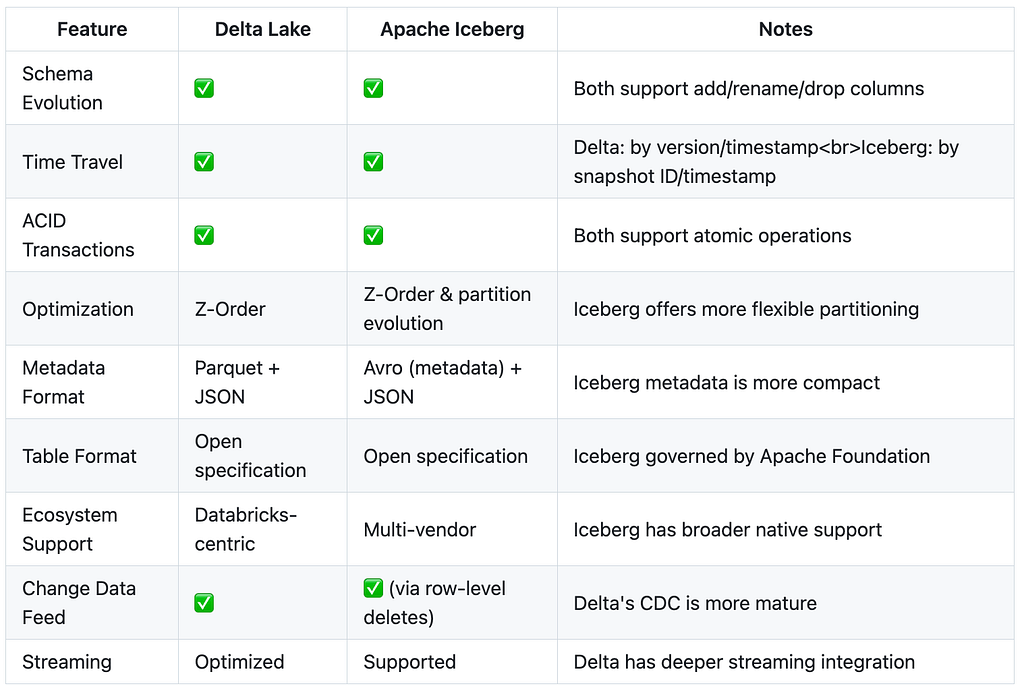Click the Z-Order cell under Delta Lake
Screen dimensions: 1024x691
[230, 309]
